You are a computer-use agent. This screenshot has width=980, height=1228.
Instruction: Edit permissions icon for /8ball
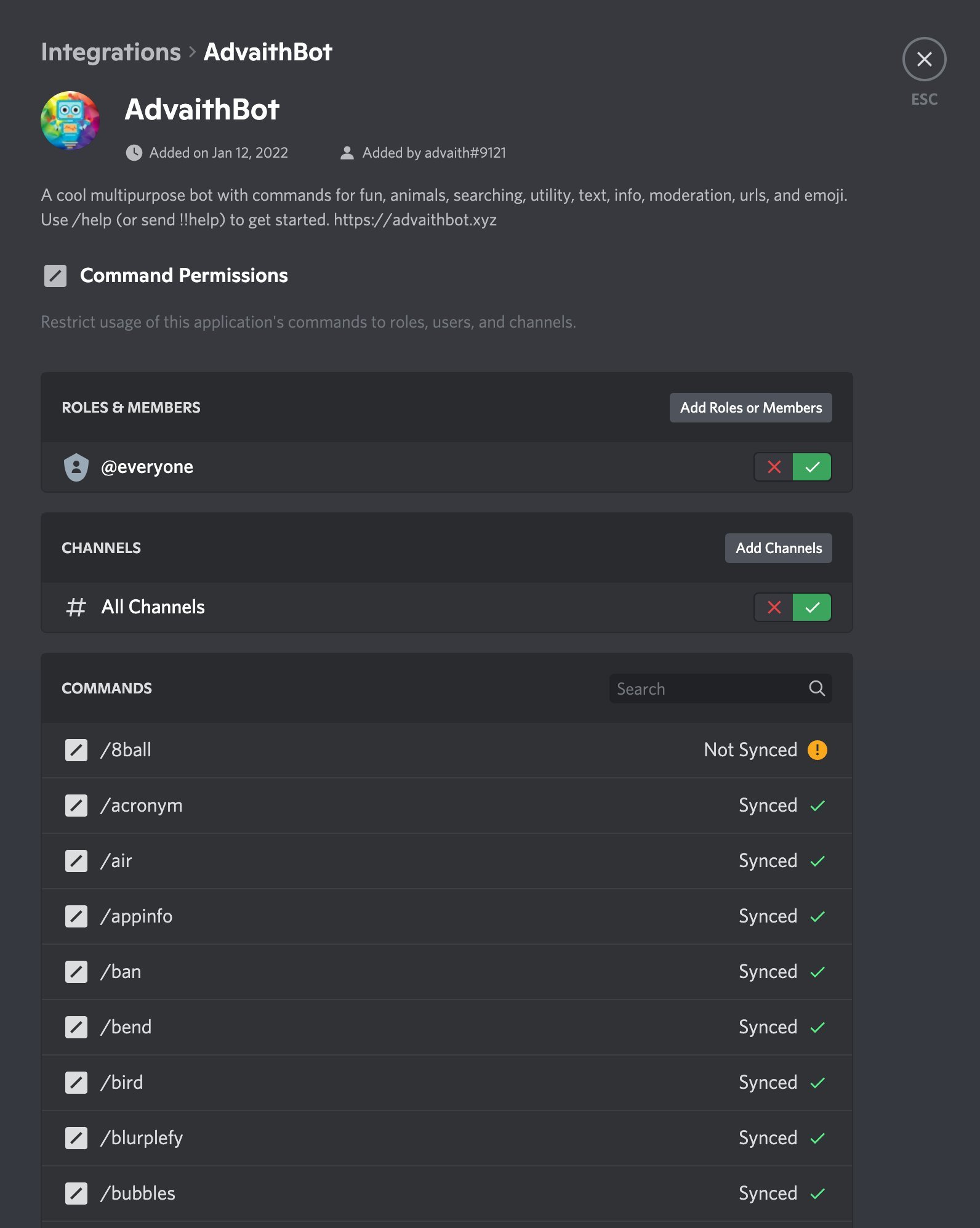(x=76, y=750)
